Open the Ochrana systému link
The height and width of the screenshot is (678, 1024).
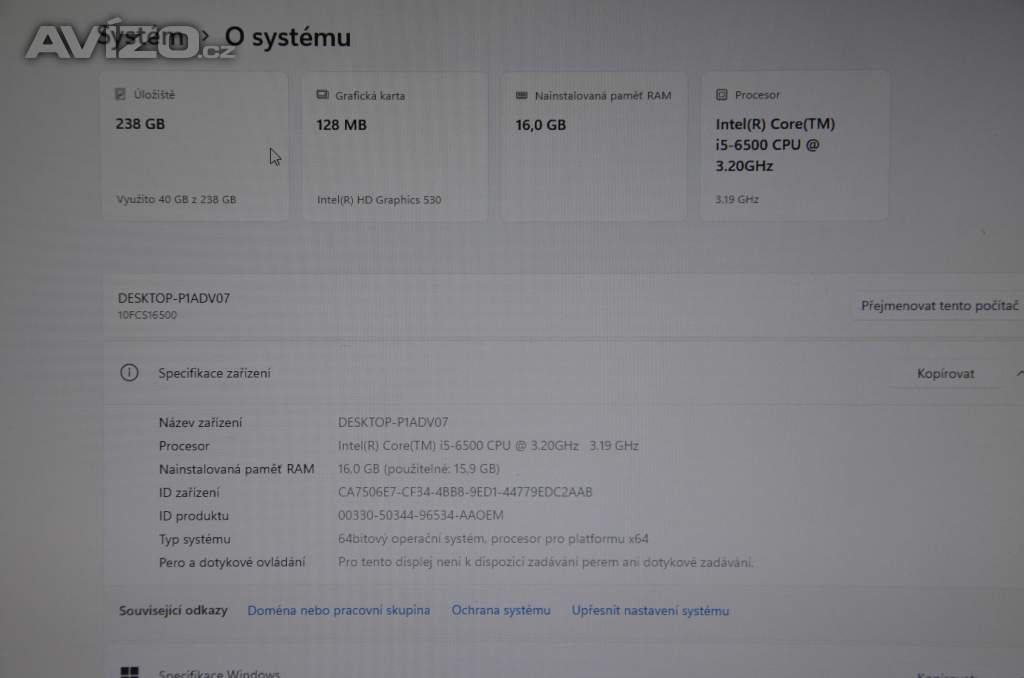[x=501, y=610]
